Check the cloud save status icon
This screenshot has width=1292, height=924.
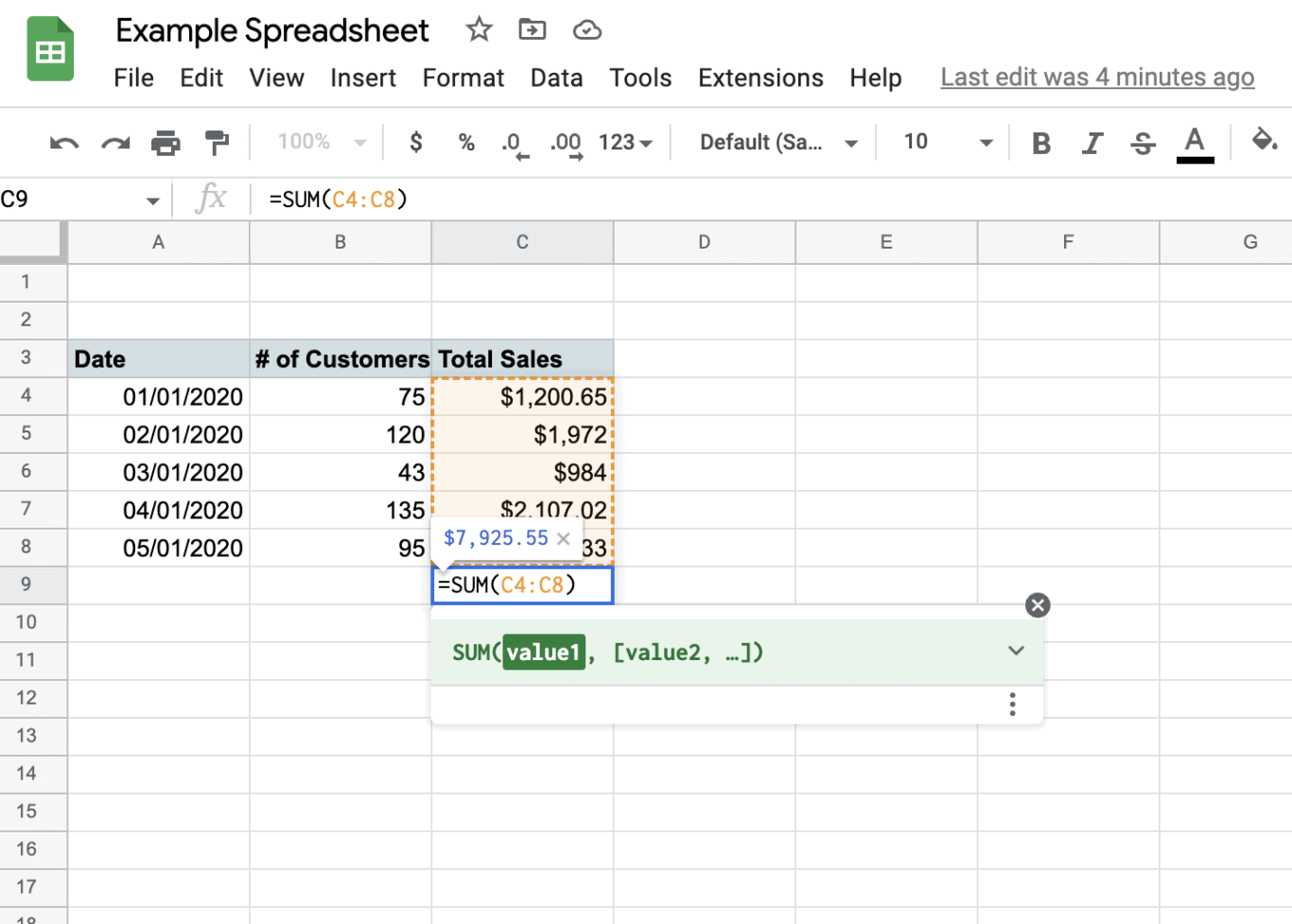587,31
